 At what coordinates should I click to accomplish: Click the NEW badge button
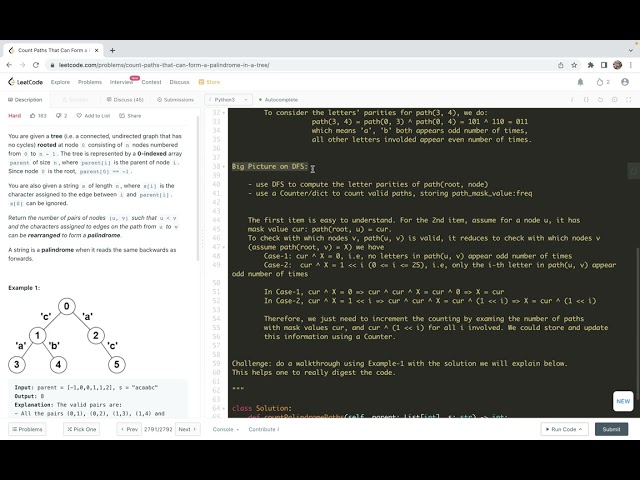(623, 401)
